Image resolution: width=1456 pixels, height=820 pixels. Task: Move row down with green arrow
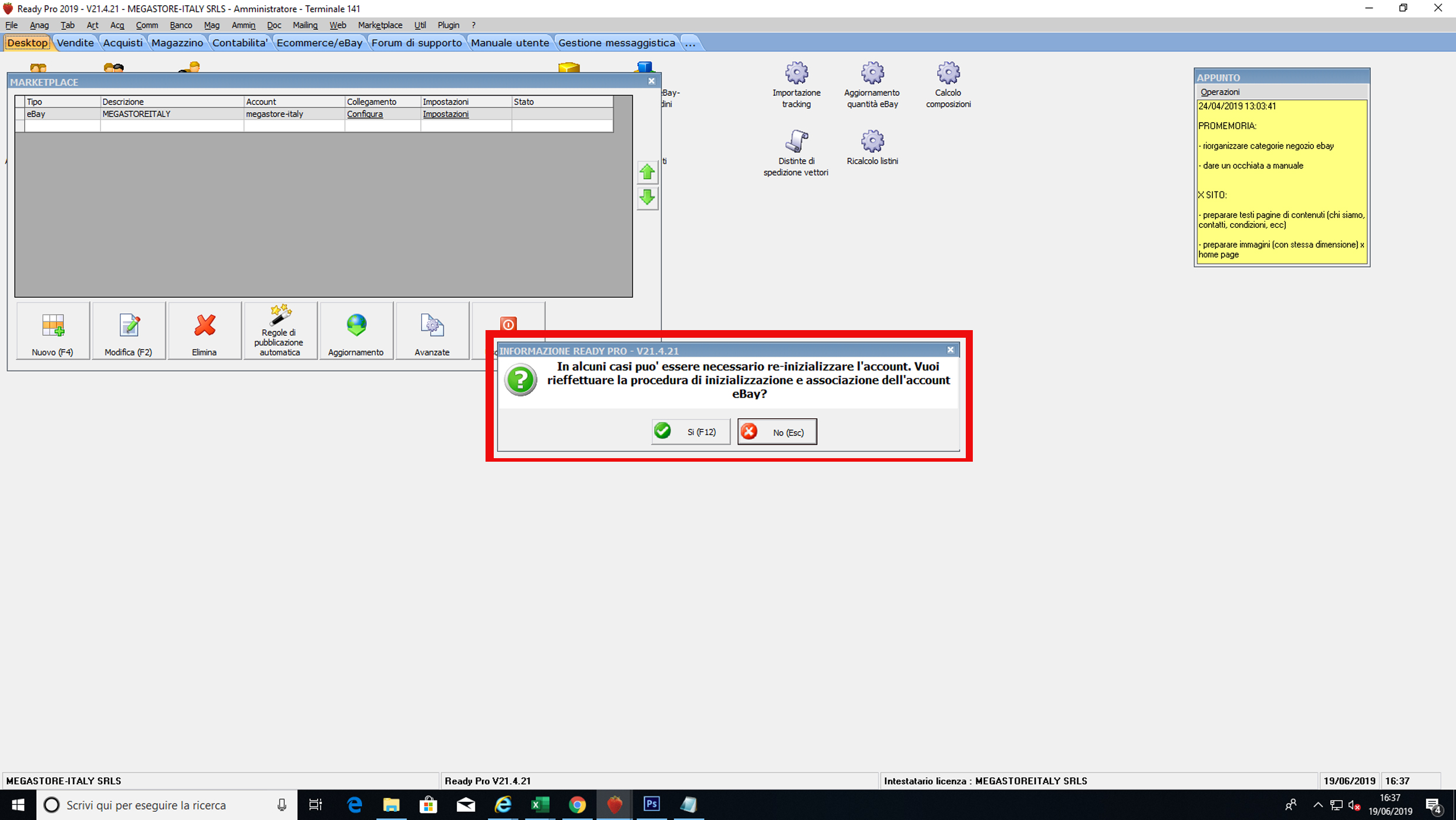[647, 198]
